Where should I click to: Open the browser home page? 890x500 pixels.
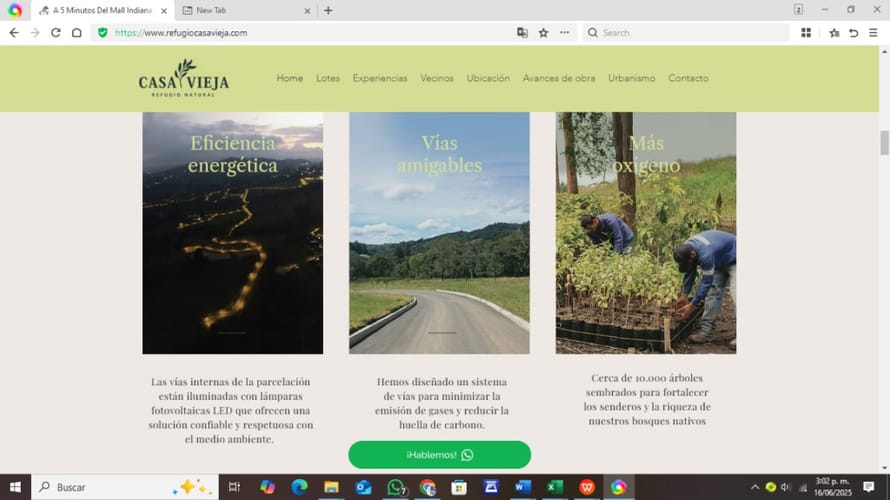(x=77, y=33)
